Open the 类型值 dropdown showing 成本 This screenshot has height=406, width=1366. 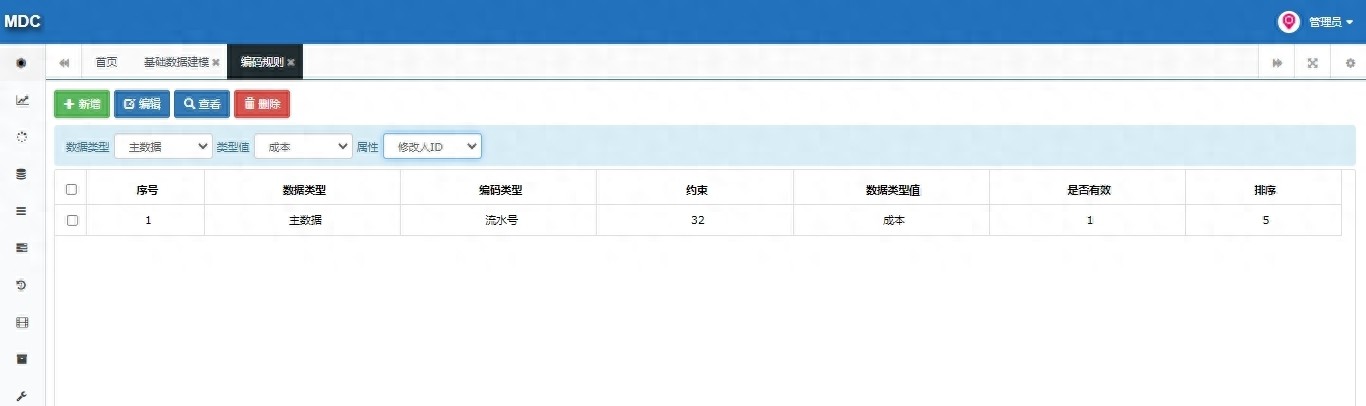click(x=303, y=146)
